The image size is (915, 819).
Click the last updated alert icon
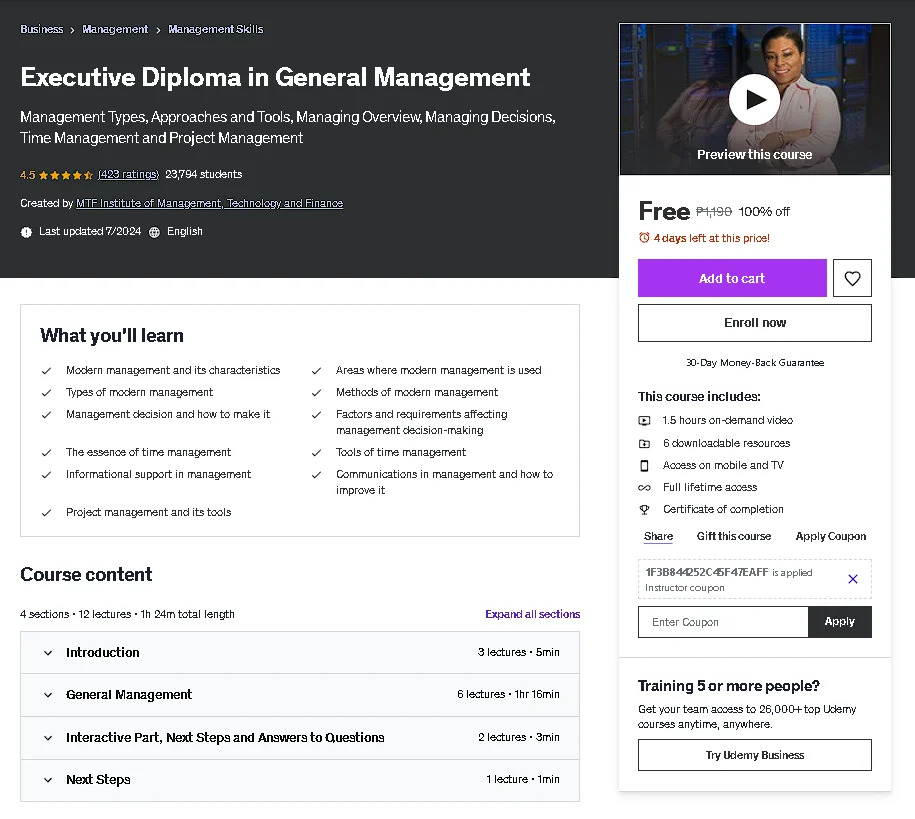click(26, 232)
